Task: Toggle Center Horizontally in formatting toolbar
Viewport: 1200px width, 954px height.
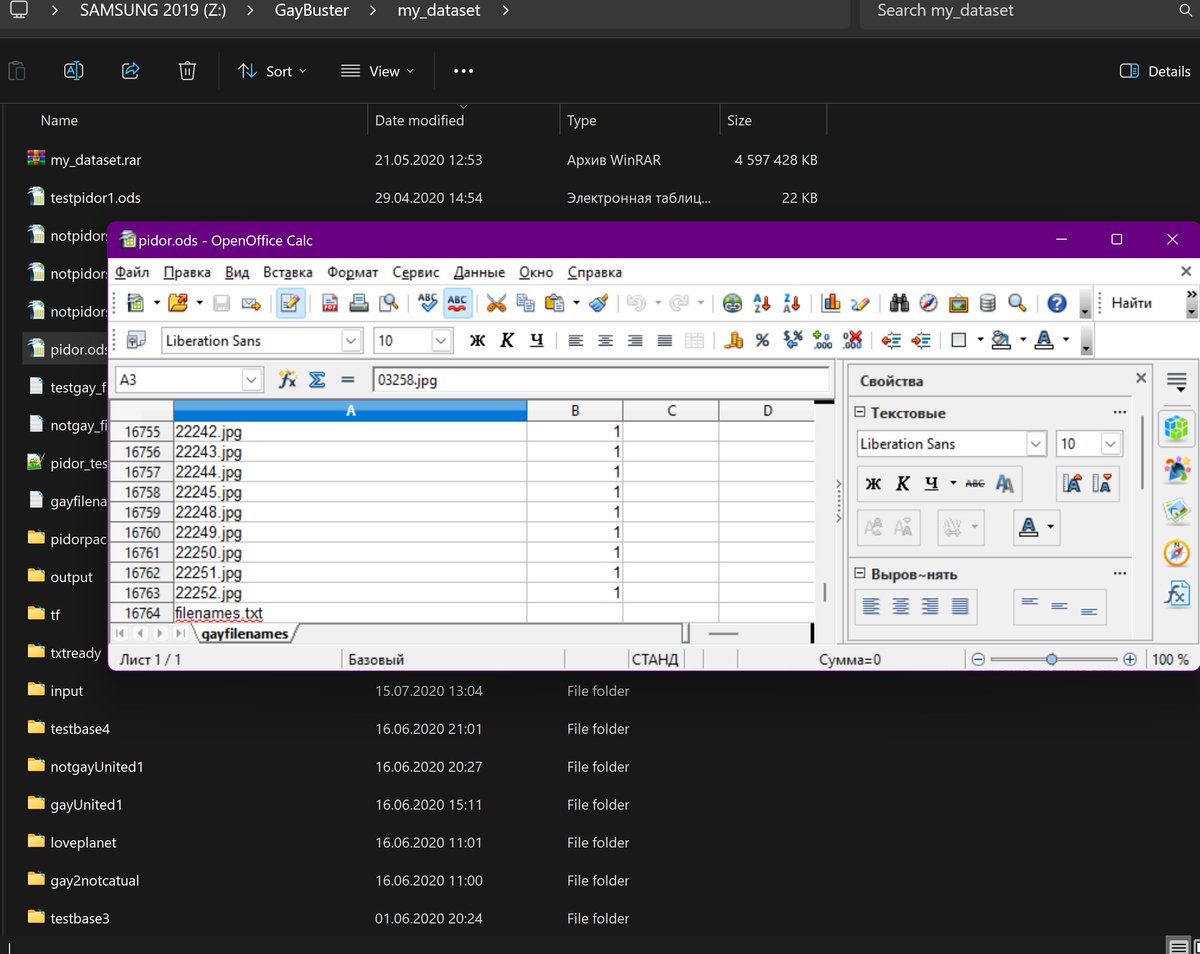Action: [605, 340]
